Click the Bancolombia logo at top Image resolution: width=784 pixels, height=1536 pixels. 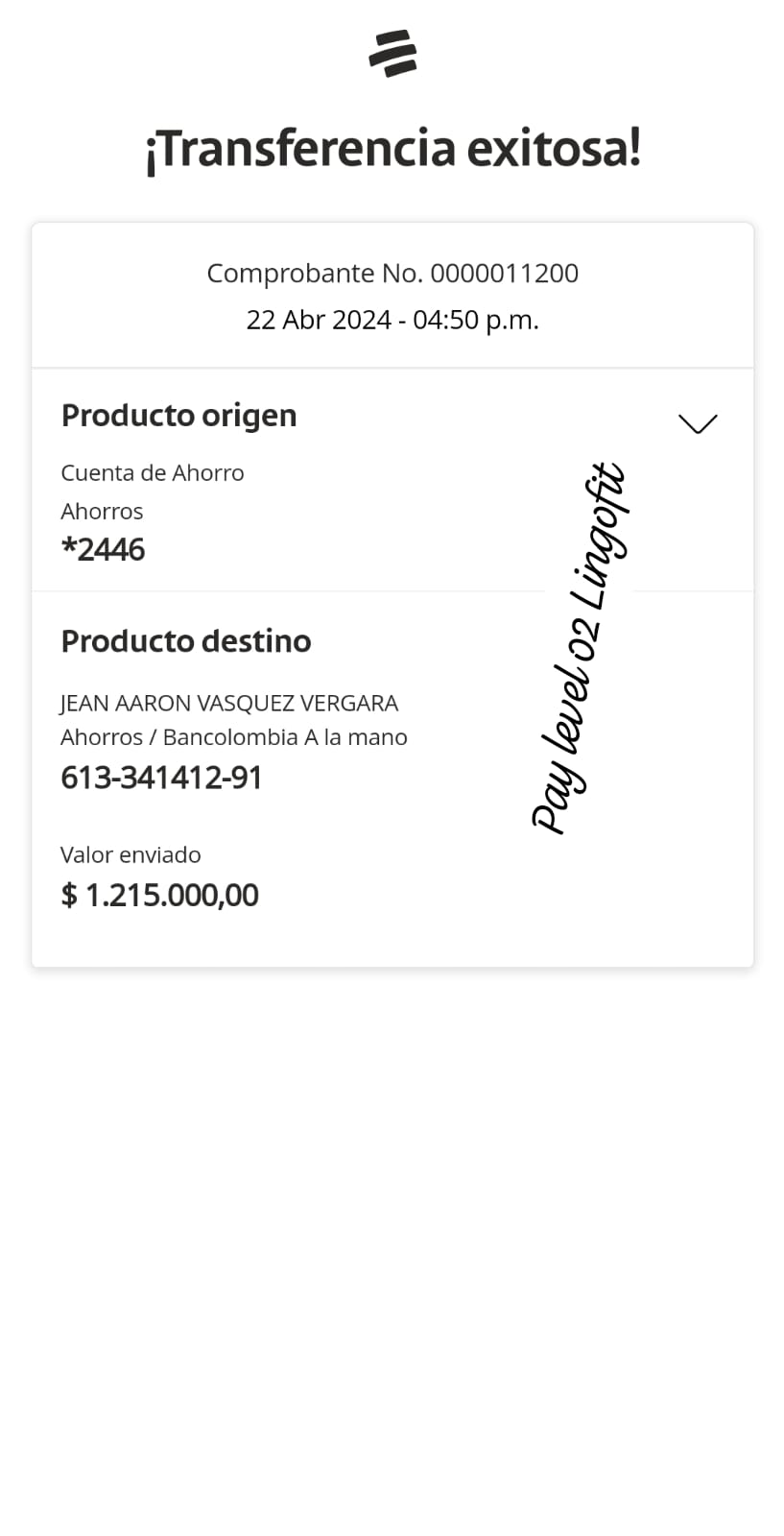pos(392,53)
